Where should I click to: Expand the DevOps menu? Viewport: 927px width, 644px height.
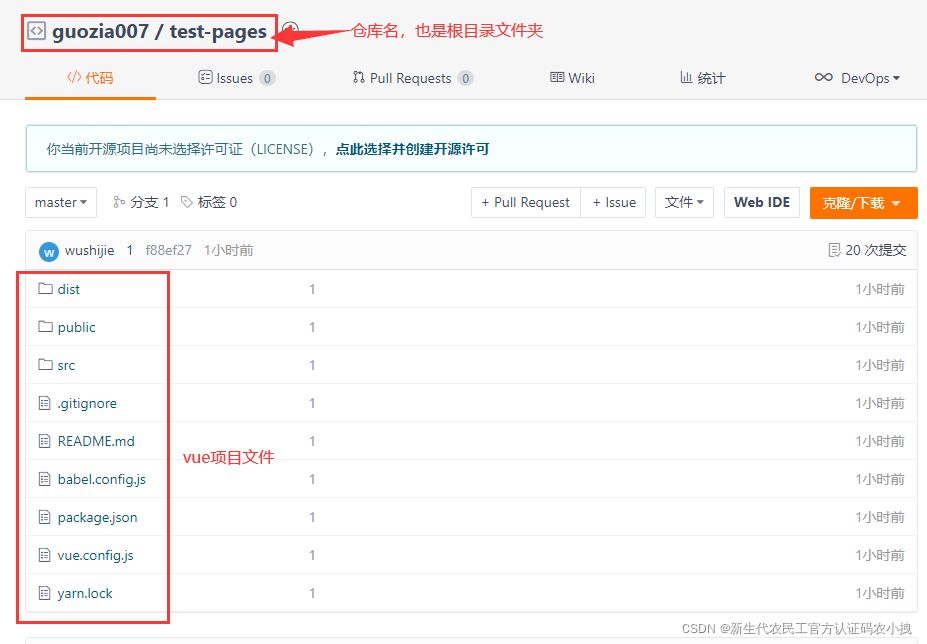[857, 78]
